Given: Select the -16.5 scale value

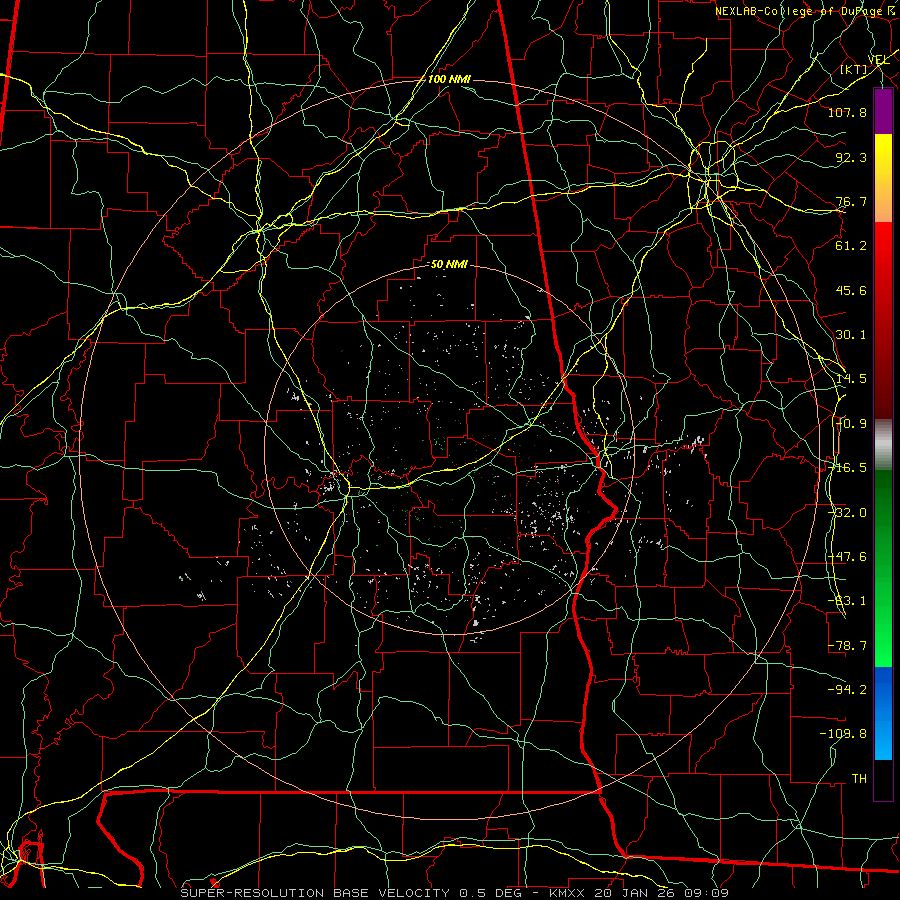Looking at the screenshot, I should (847, 468).
